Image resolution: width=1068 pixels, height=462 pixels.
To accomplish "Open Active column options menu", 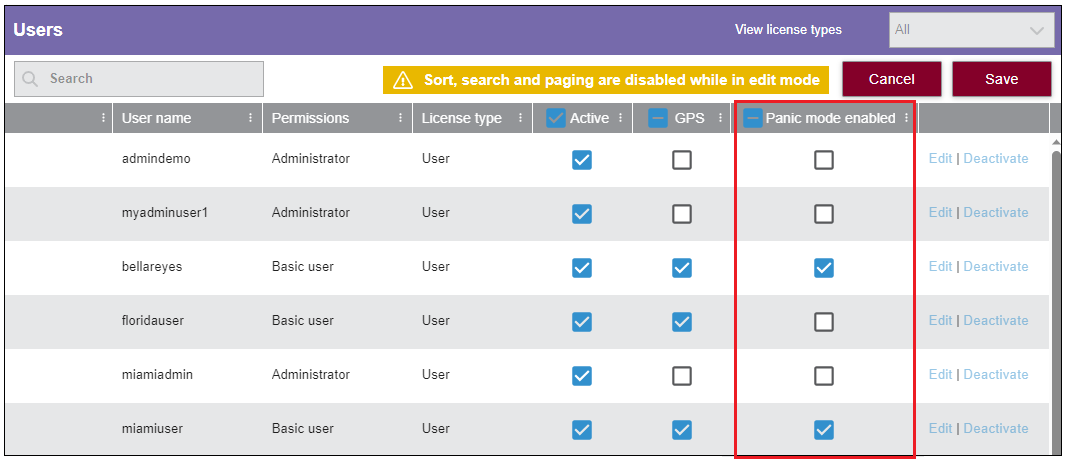I will [621, 118].
